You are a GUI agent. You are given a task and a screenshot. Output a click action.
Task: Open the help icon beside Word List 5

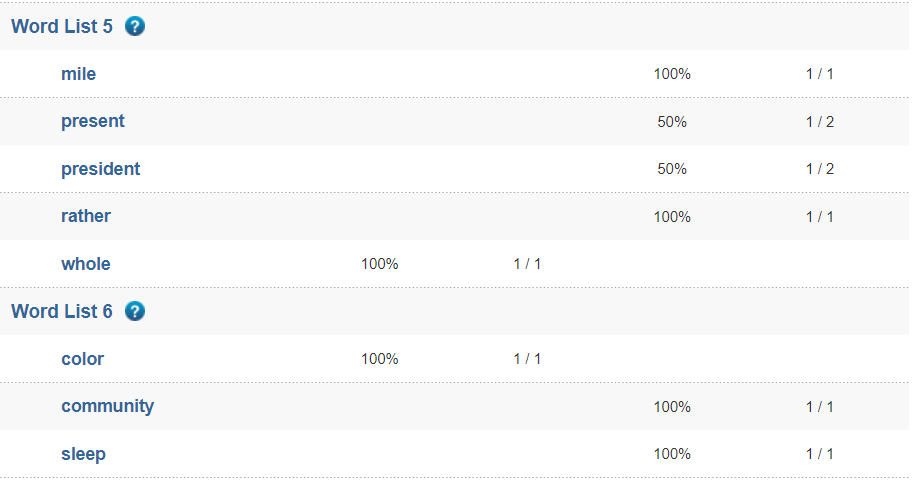point(135,26)
